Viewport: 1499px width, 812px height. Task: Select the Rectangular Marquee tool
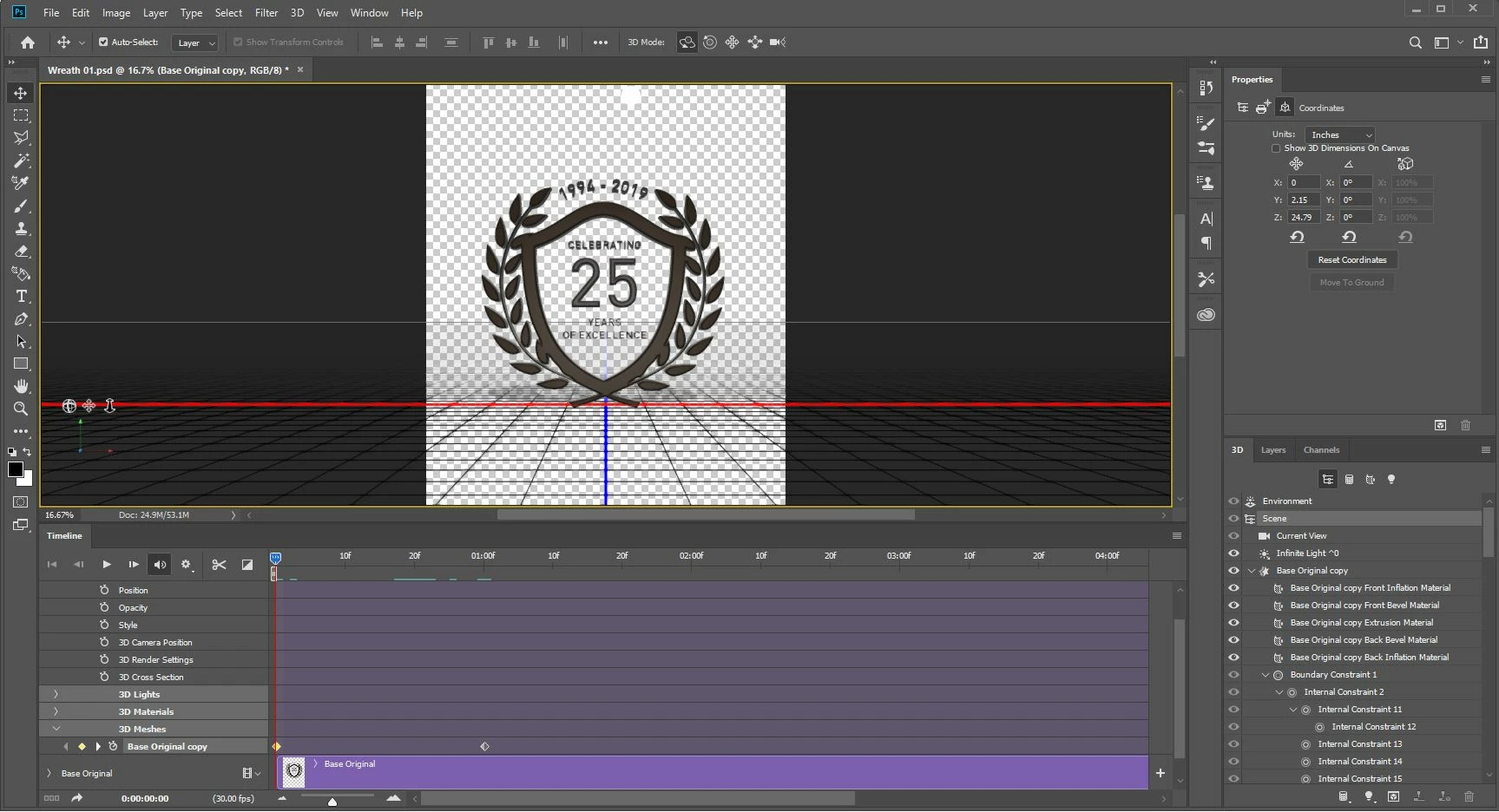click(x=21, y=115)
